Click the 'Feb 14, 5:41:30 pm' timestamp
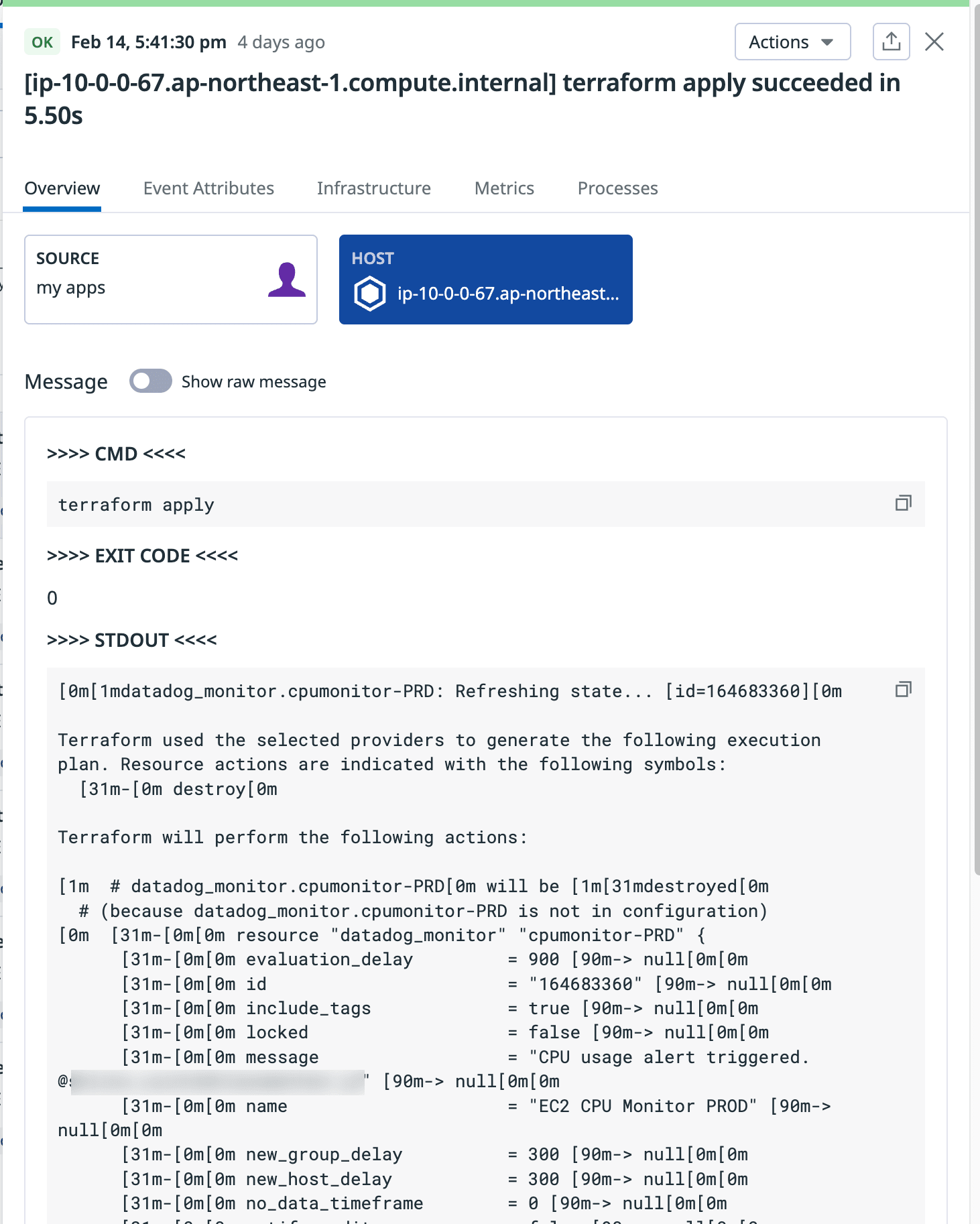The image size is (980, 1224). pos(149,42)
